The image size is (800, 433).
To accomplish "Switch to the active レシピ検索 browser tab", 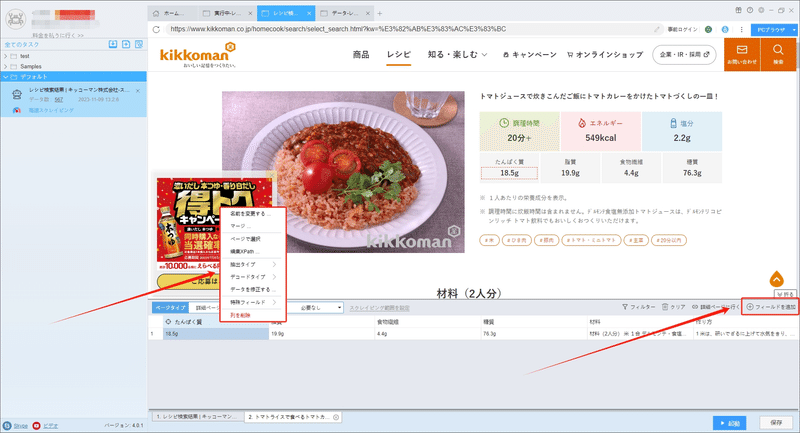I will (x=286, y=13).
